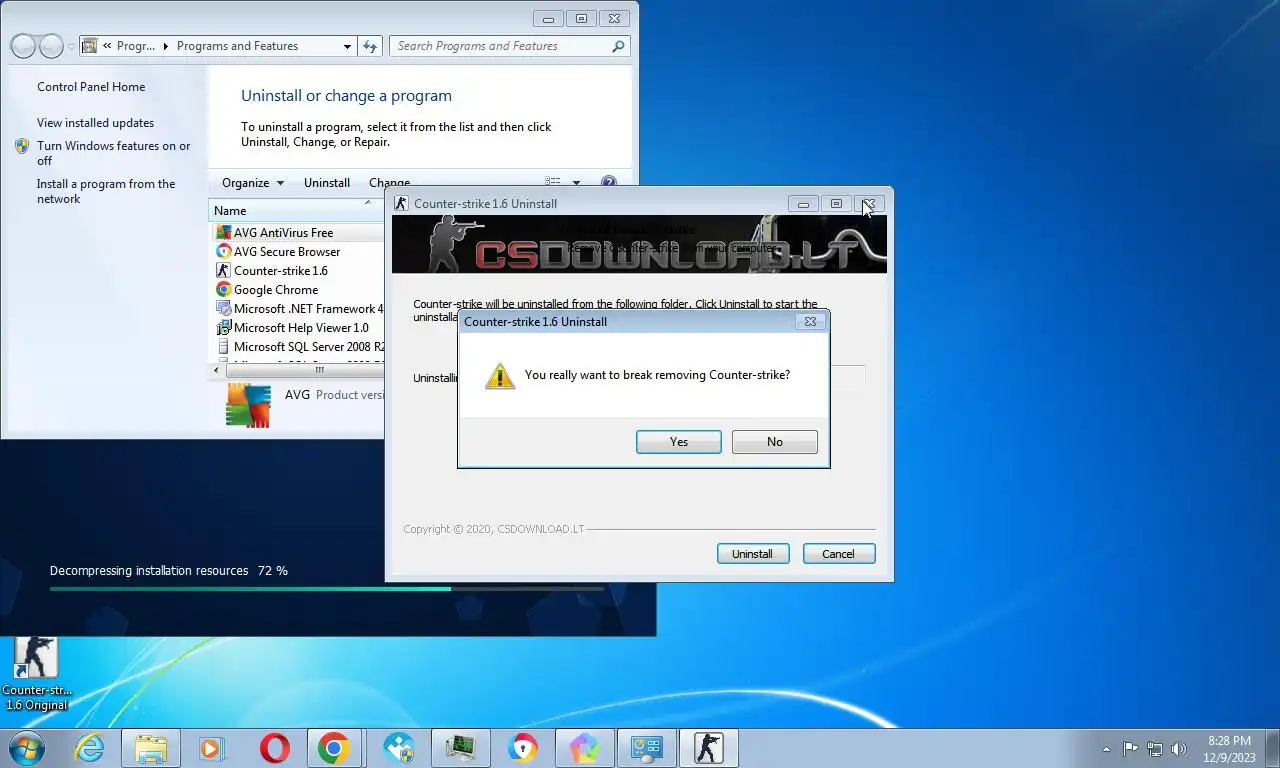The height and width of the screenshot is (768, 1280).
Task: Open the AVG Secure Browser taskbar icon
Action: [x=523, y=748]
